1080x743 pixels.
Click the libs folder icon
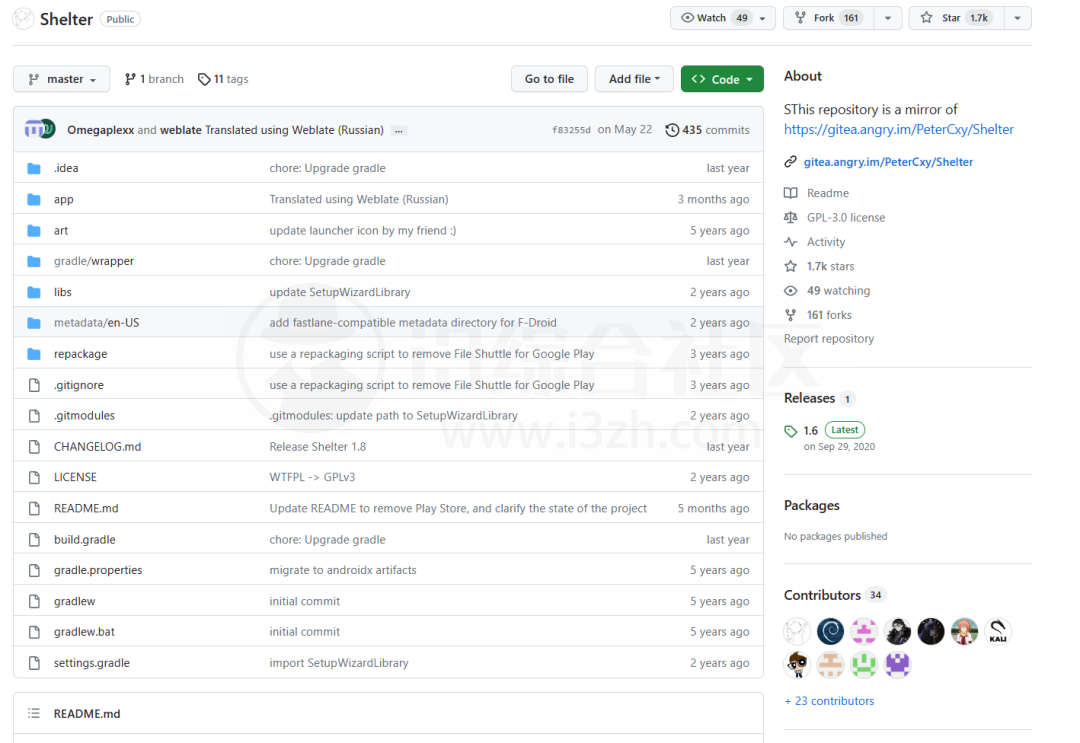pyautogui.click(x=34, y=293)
